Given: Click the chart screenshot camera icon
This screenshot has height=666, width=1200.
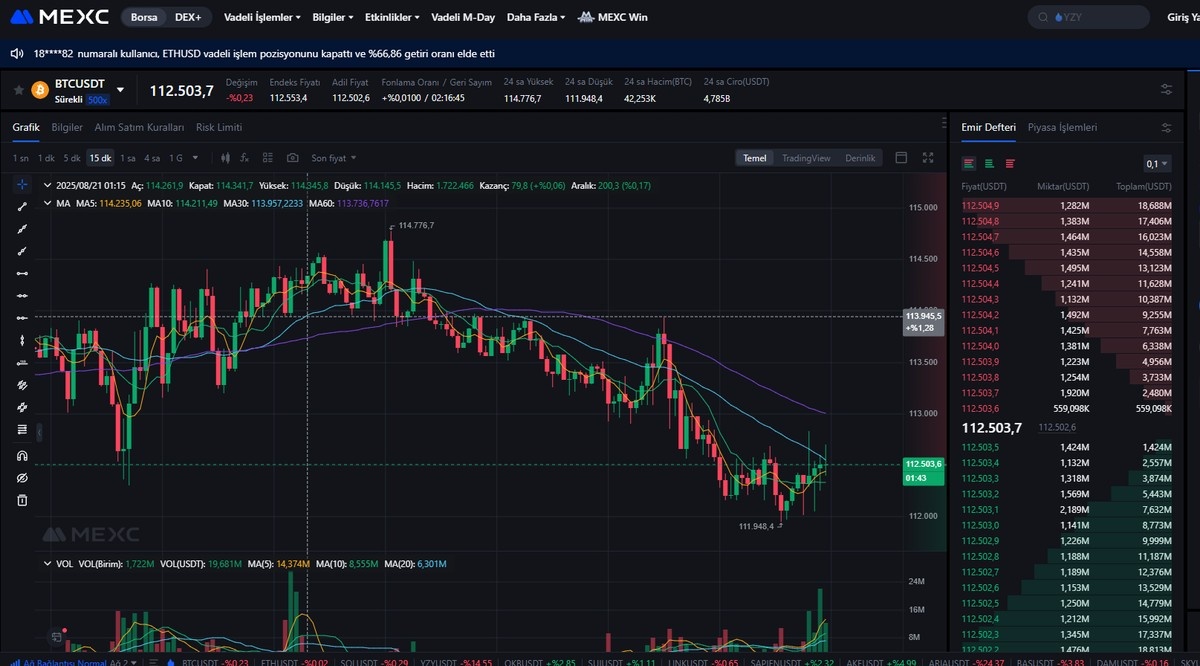Looking at the screenshot, I should (292, 158).
